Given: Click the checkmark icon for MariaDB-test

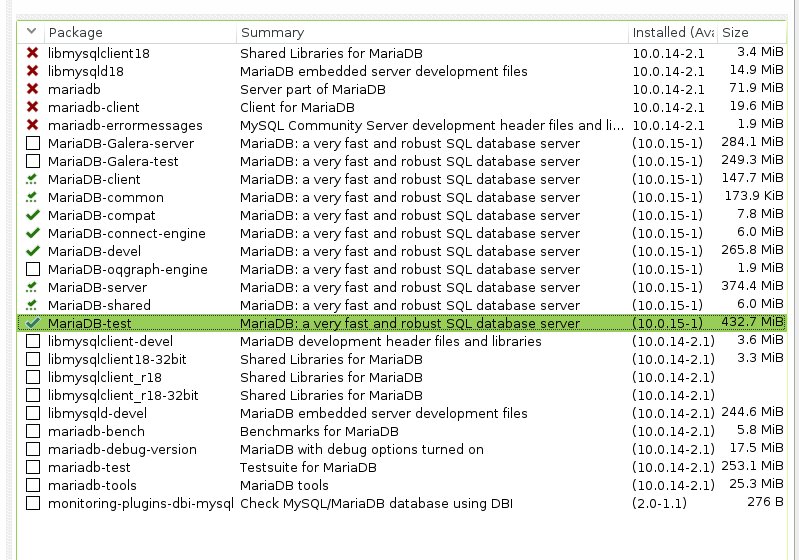Looking at the screenshot, I should tap(33, 323).
